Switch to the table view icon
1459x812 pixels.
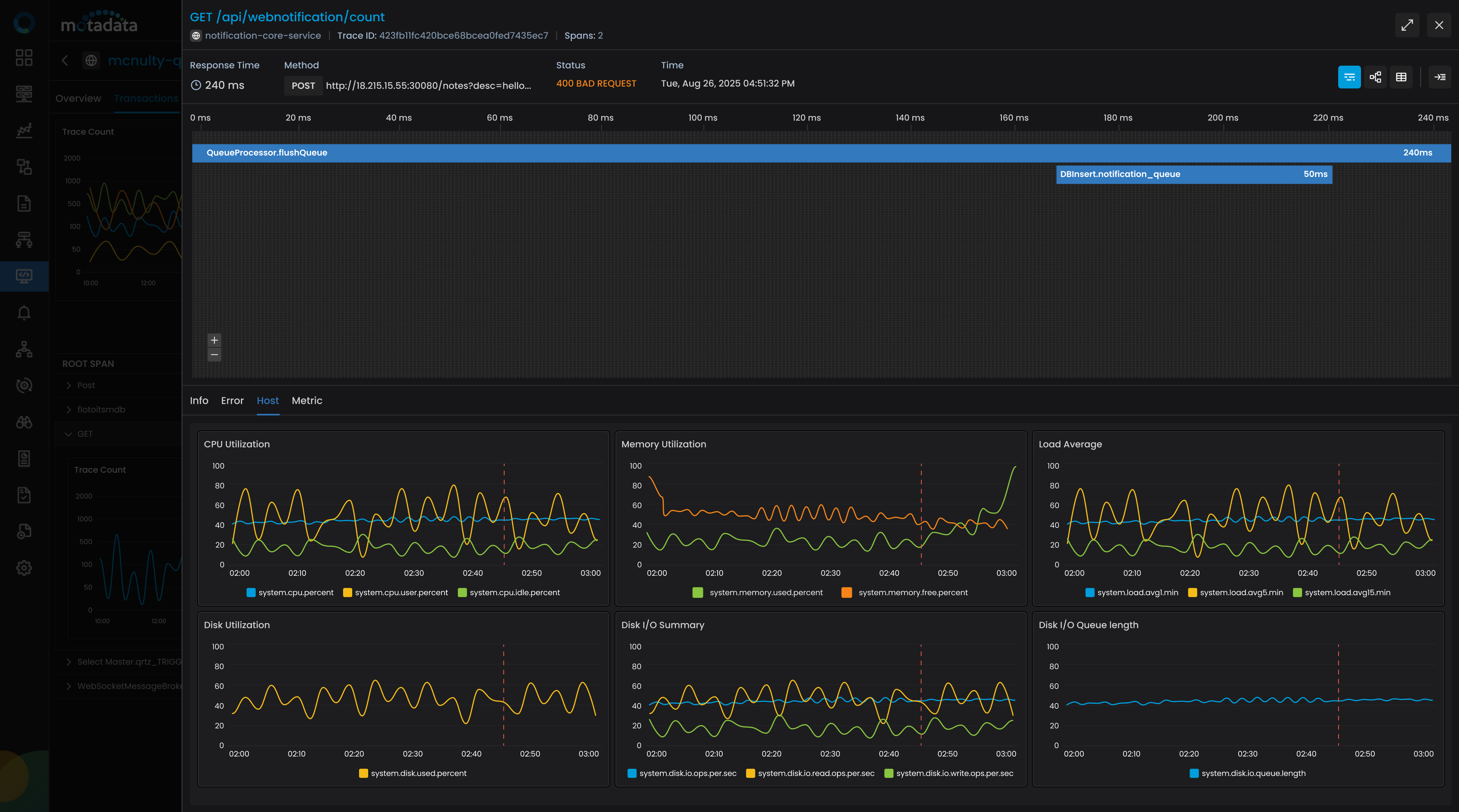coord(1401,77)
